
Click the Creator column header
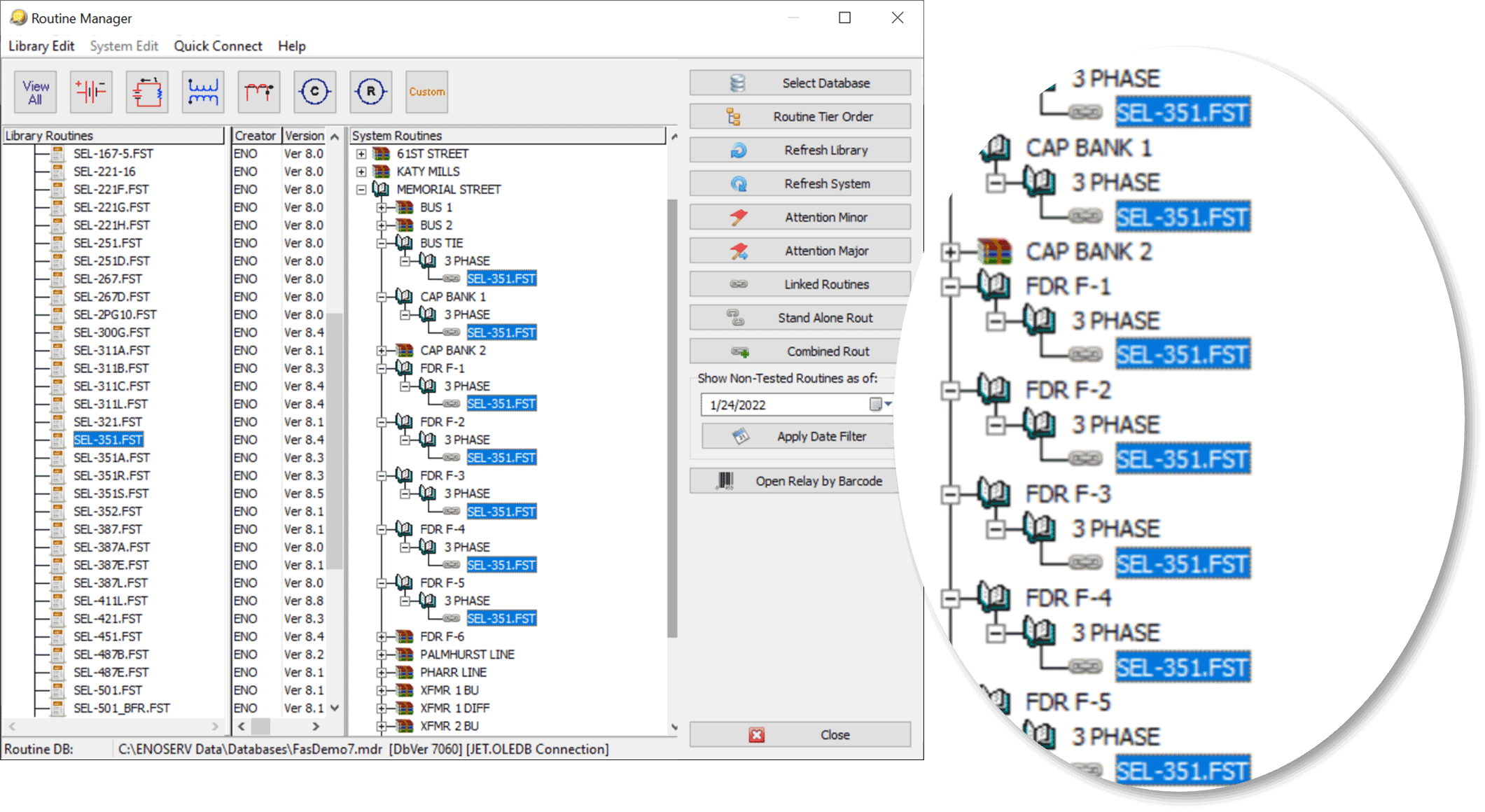click(x=256, y=136)
